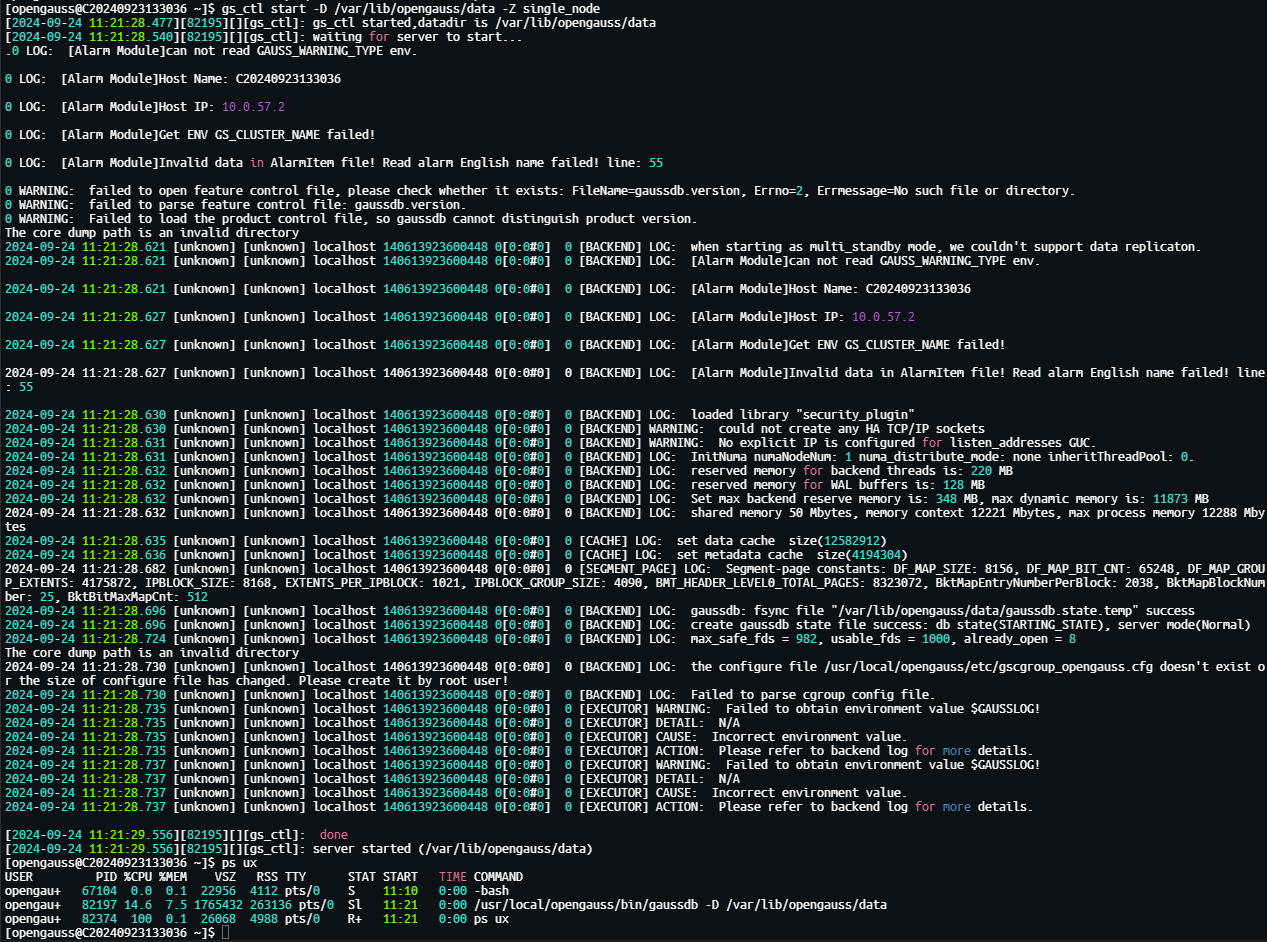The height and width of the screenshot is (942, 1267).
Task: Click 'reserved memory for WAL buffers is: 128 MB'
Action: click(837, 484)
